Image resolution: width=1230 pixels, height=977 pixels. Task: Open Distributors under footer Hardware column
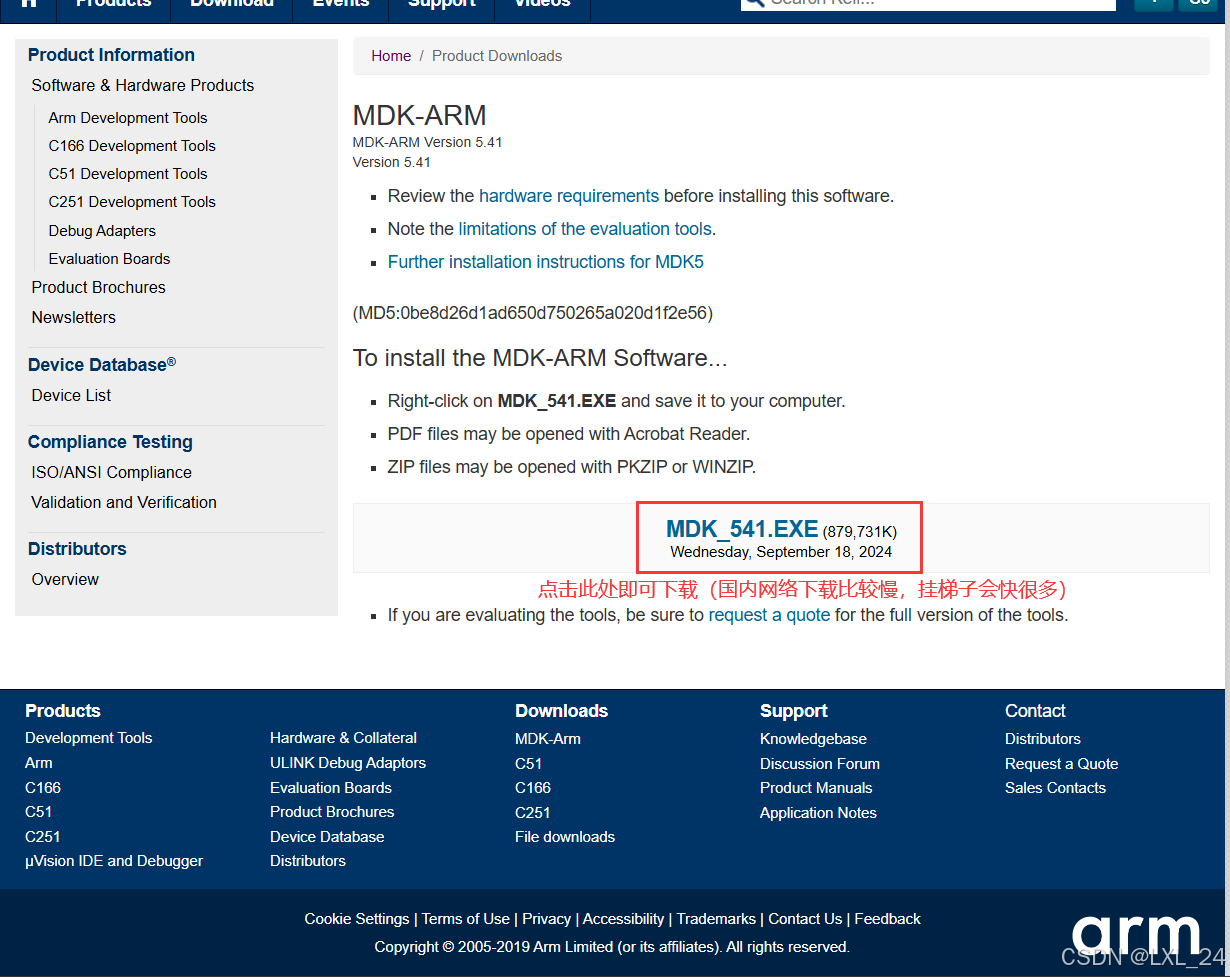pos(308,861)
